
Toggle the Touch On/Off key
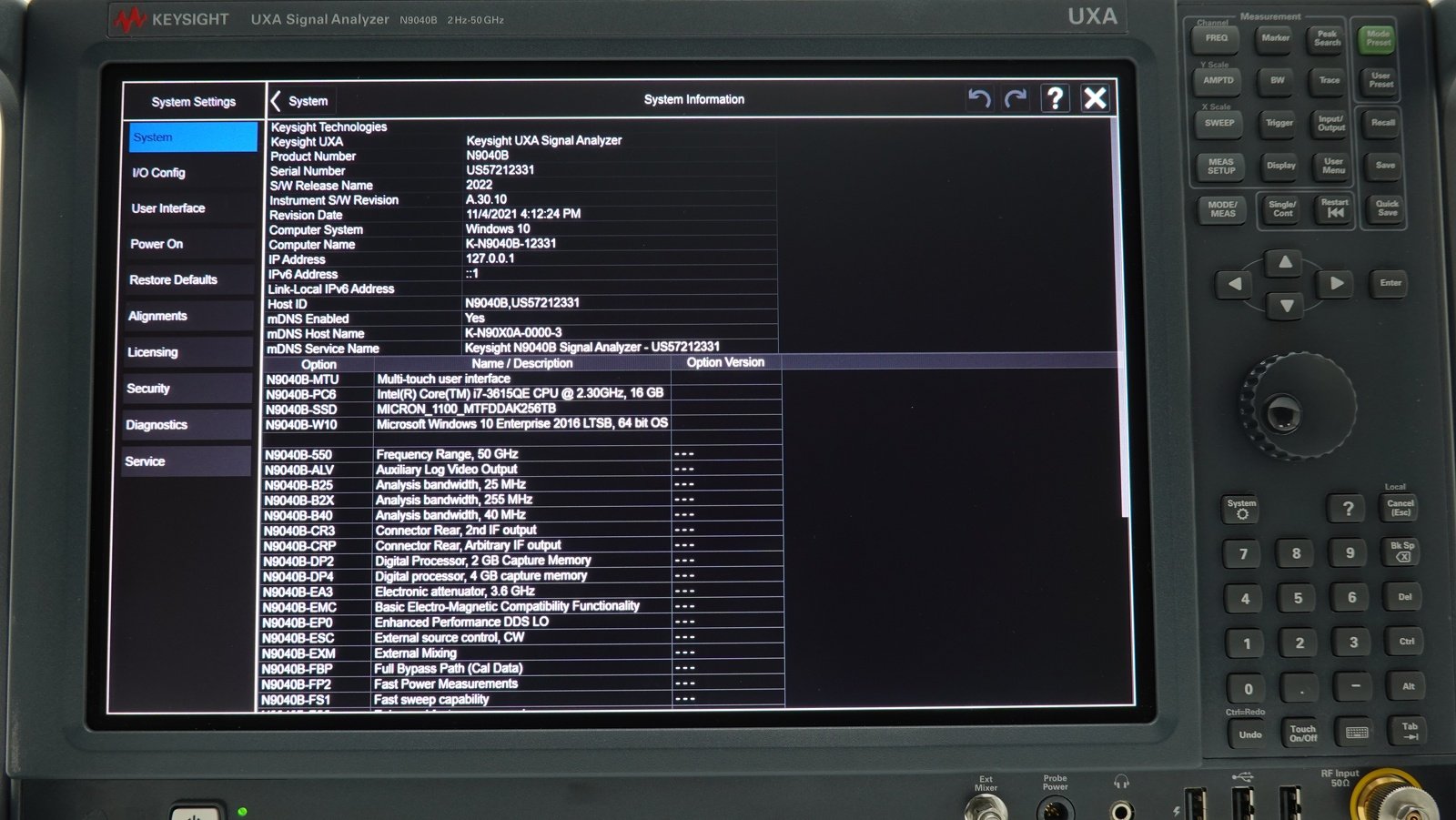coord(1303,734)
